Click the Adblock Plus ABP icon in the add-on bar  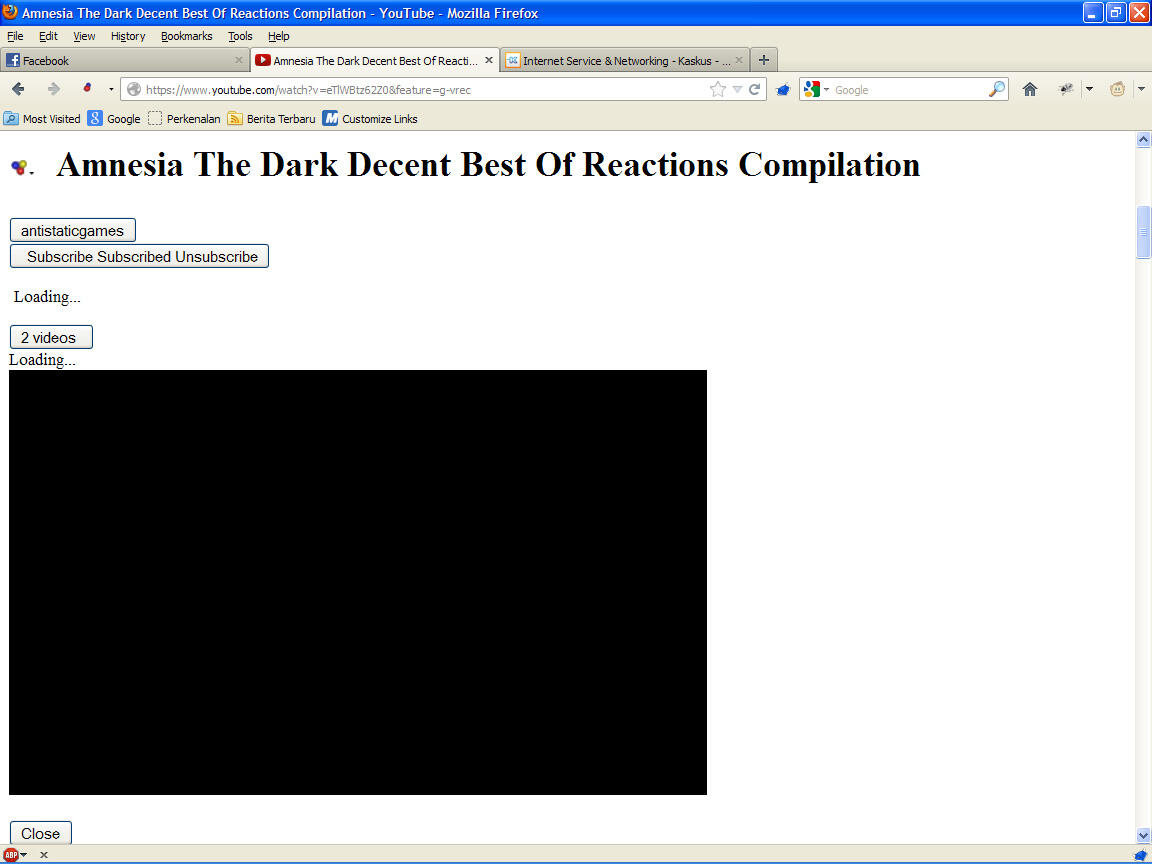coord(11,854)
